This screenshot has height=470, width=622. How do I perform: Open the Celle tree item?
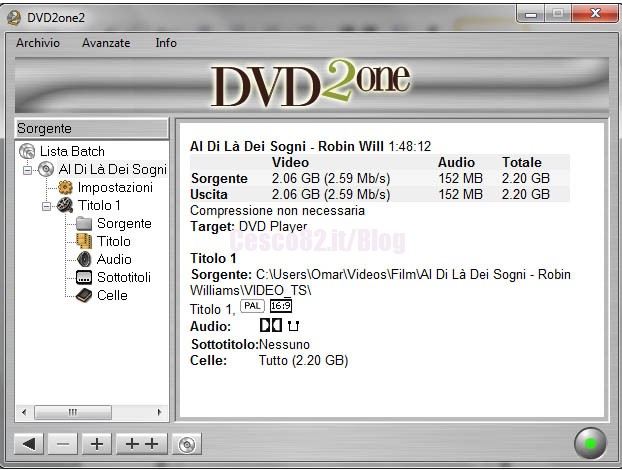tap(112, 295)
